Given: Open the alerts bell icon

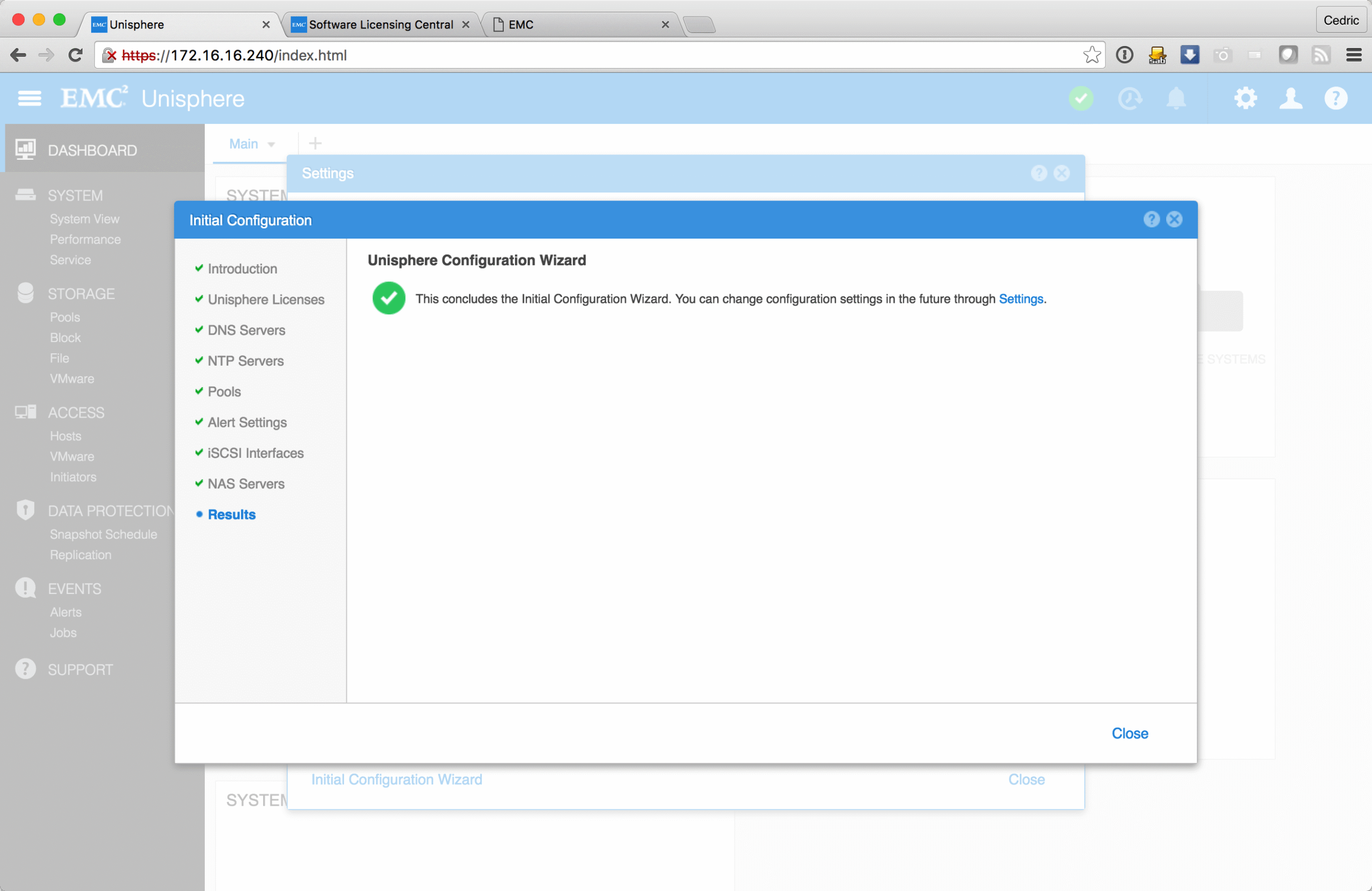Looking at the screenshot, I should pyautogui.click(x=1176, y=99).
